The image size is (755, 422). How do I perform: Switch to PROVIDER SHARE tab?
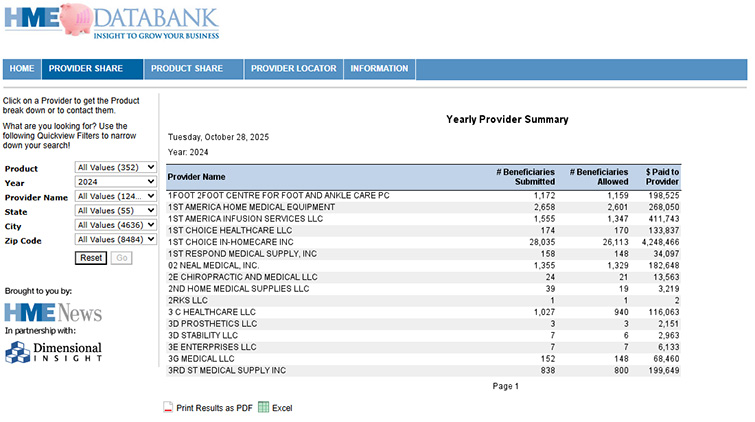[92, 69]
